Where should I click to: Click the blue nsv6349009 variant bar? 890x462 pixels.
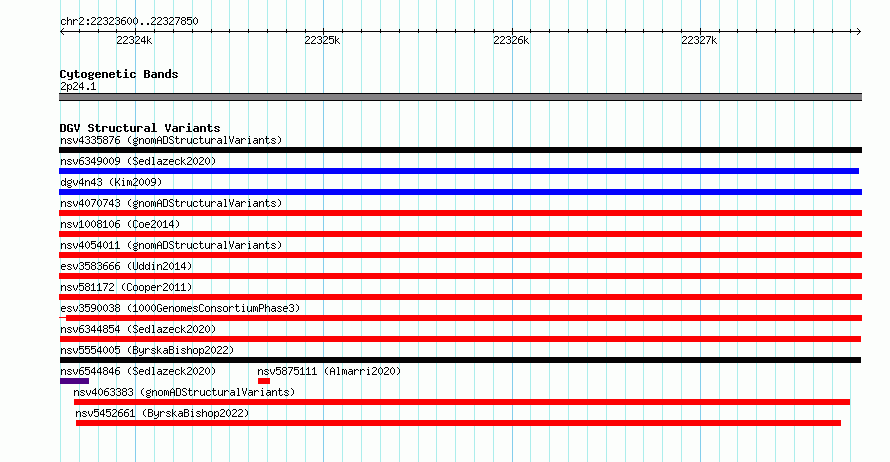[x=459, y=171]
